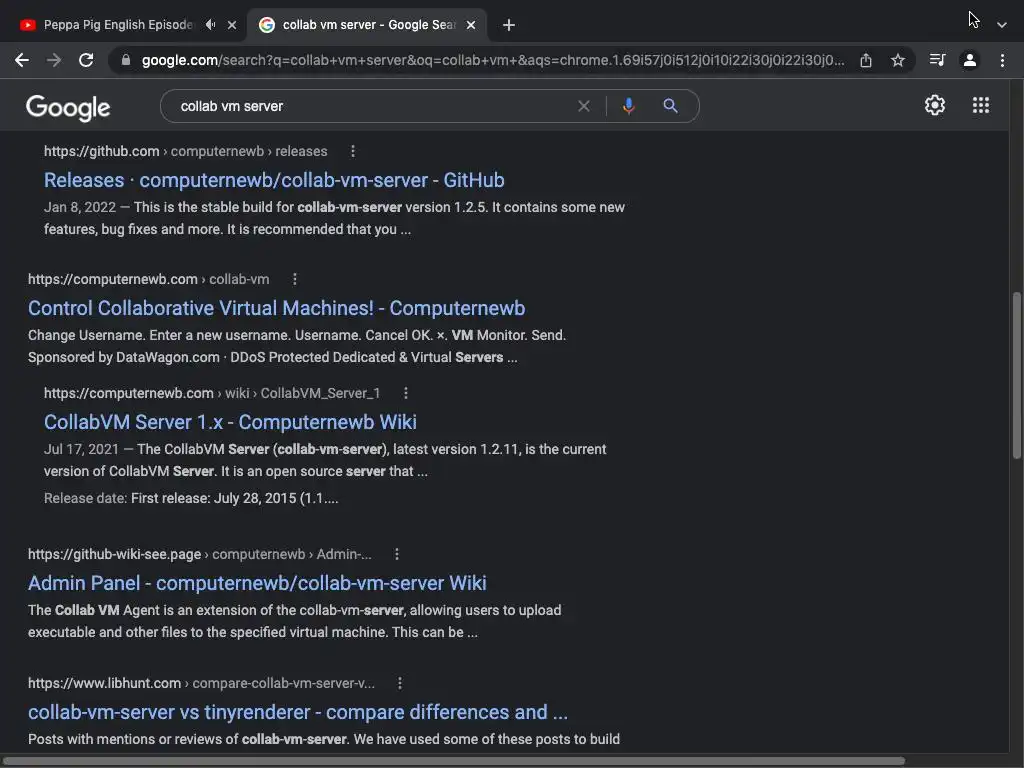
Task: Click the URL in the address bar
Action: pyautogui.click(x=493, y=60)
